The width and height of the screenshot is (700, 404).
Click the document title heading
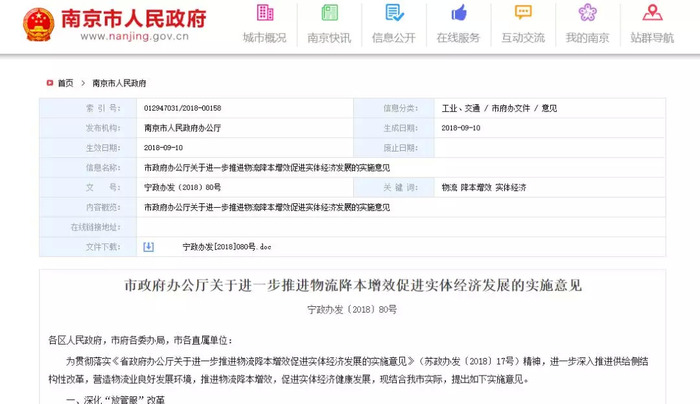point(353,285)
